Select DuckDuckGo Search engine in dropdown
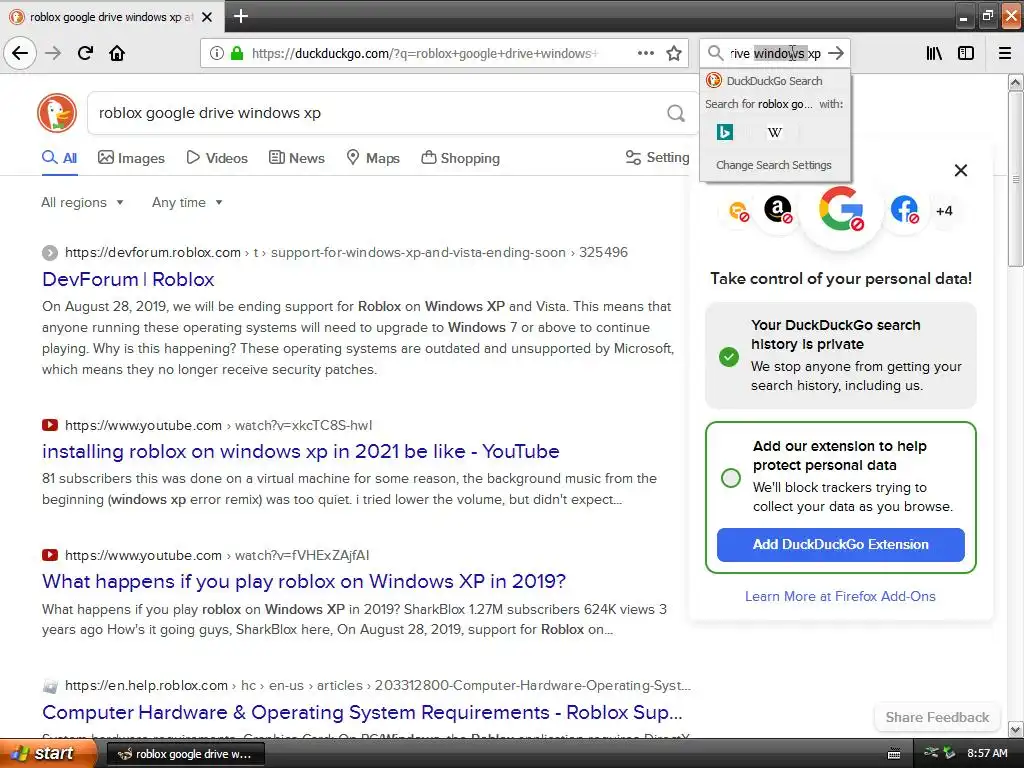The image size is (1024, 768). coord(775,81)
